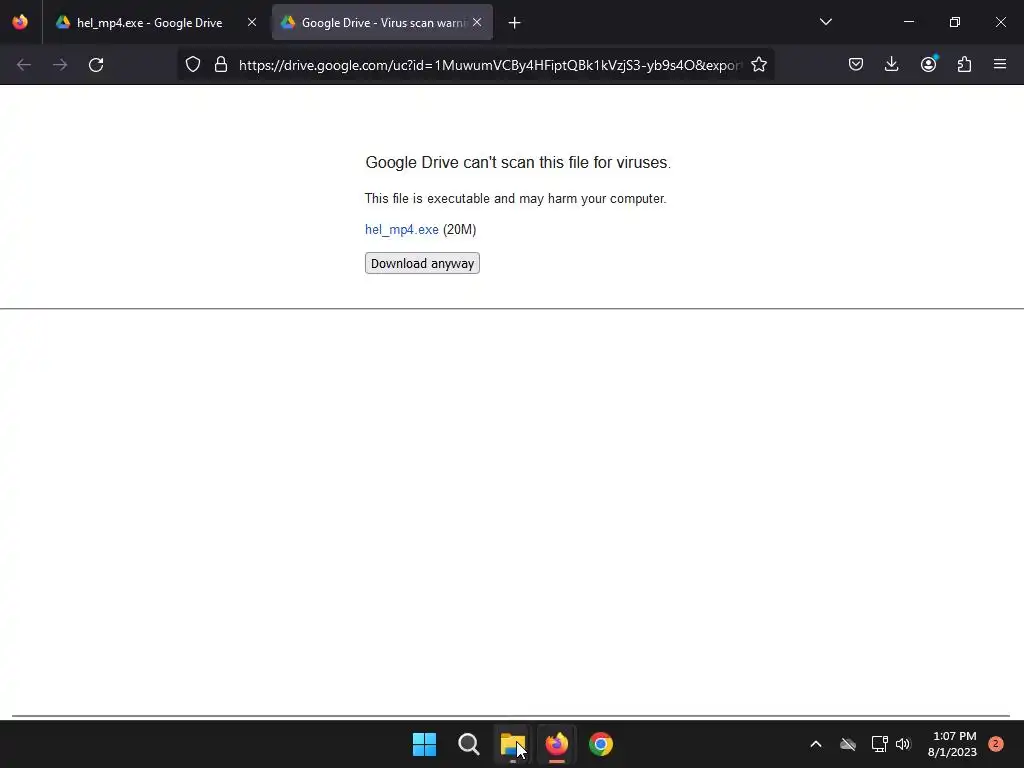The width and height of the screenshot is (1024, 768).
Task: Open the volume speaker tray icon
Action: tap(903, 744)
